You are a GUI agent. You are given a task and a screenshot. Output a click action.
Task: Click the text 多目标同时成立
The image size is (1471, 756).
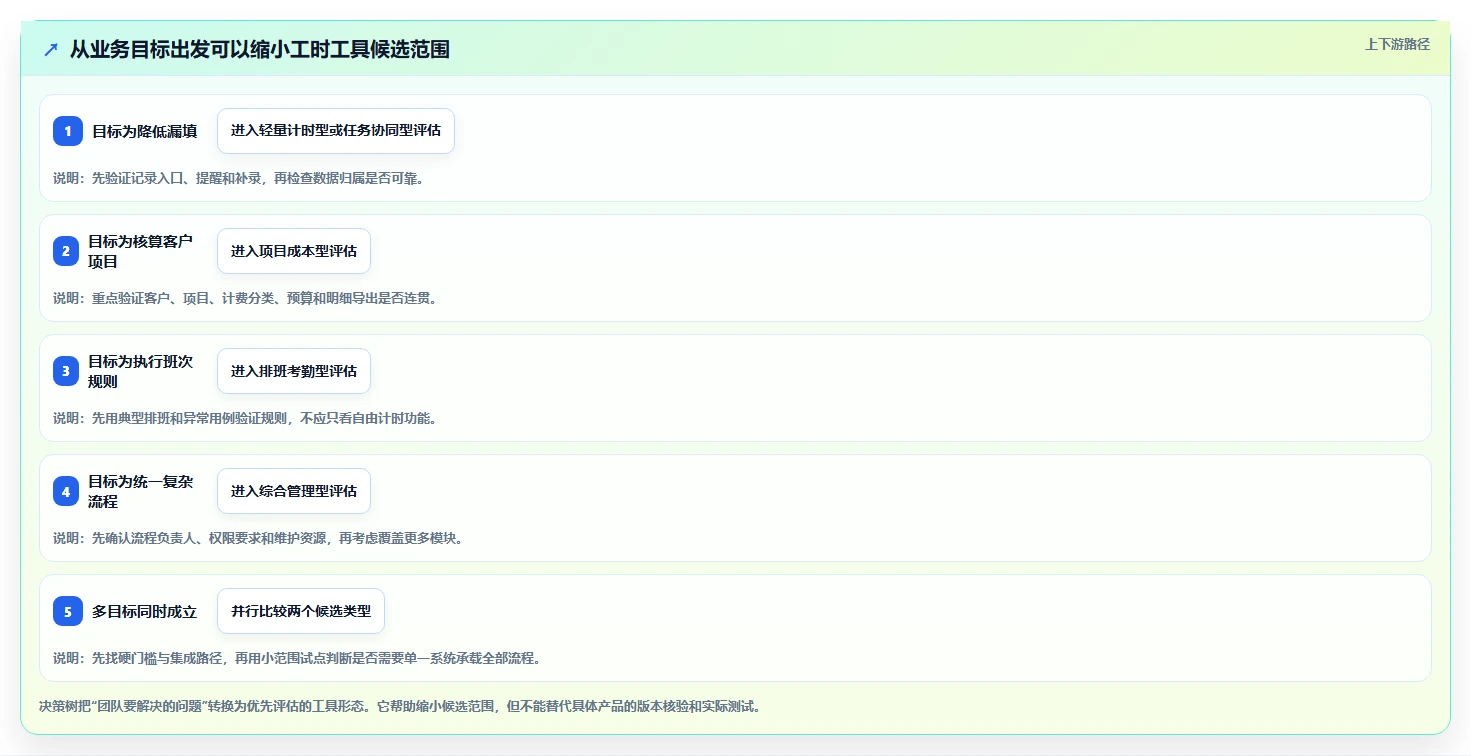coord(145,611)
